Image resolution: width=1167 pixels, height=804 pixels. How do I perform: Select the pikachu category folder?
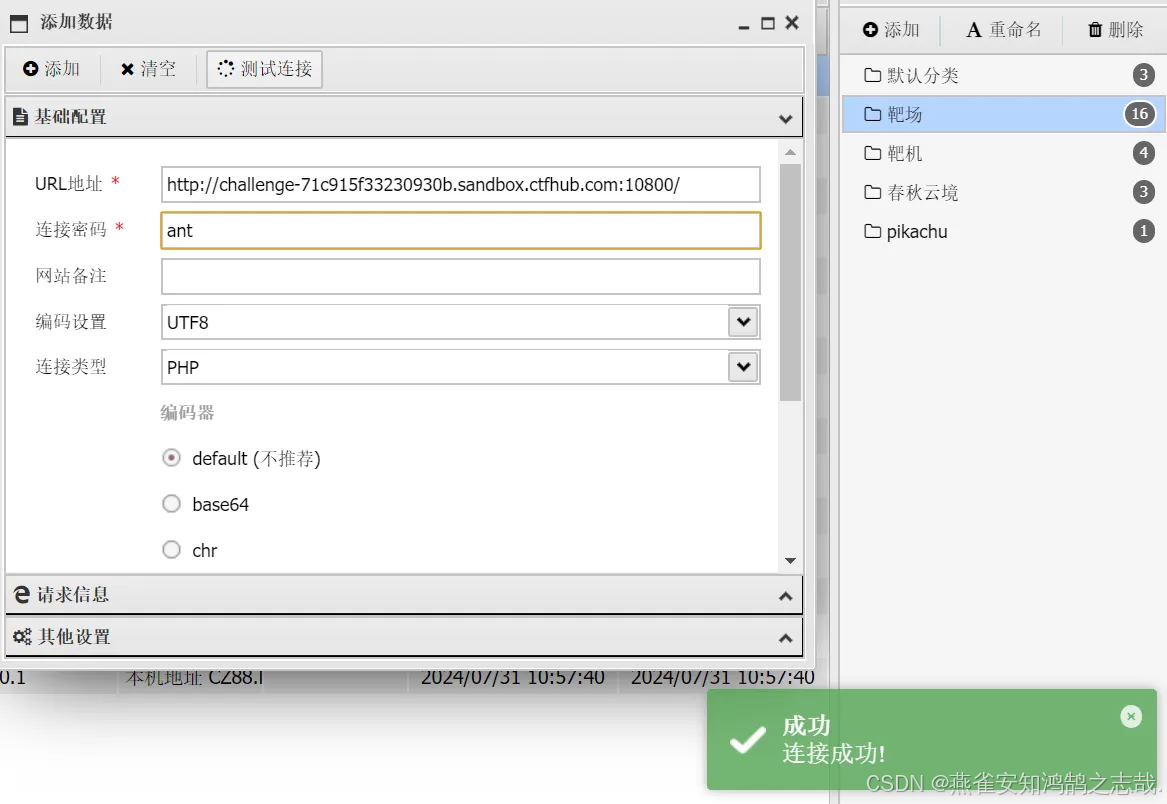(x=915, y=231)
